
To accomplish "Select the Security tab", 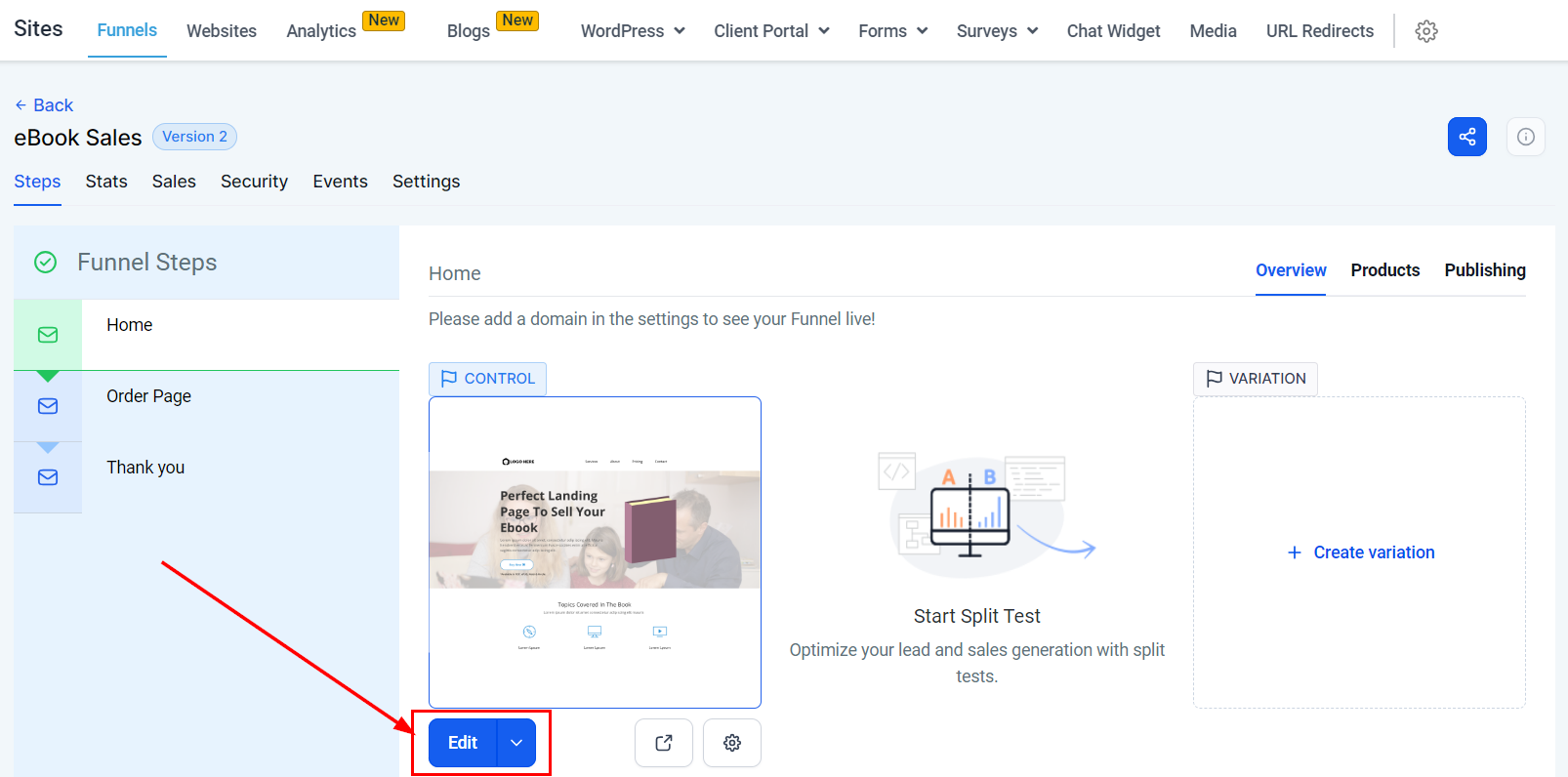I will 254,182.
